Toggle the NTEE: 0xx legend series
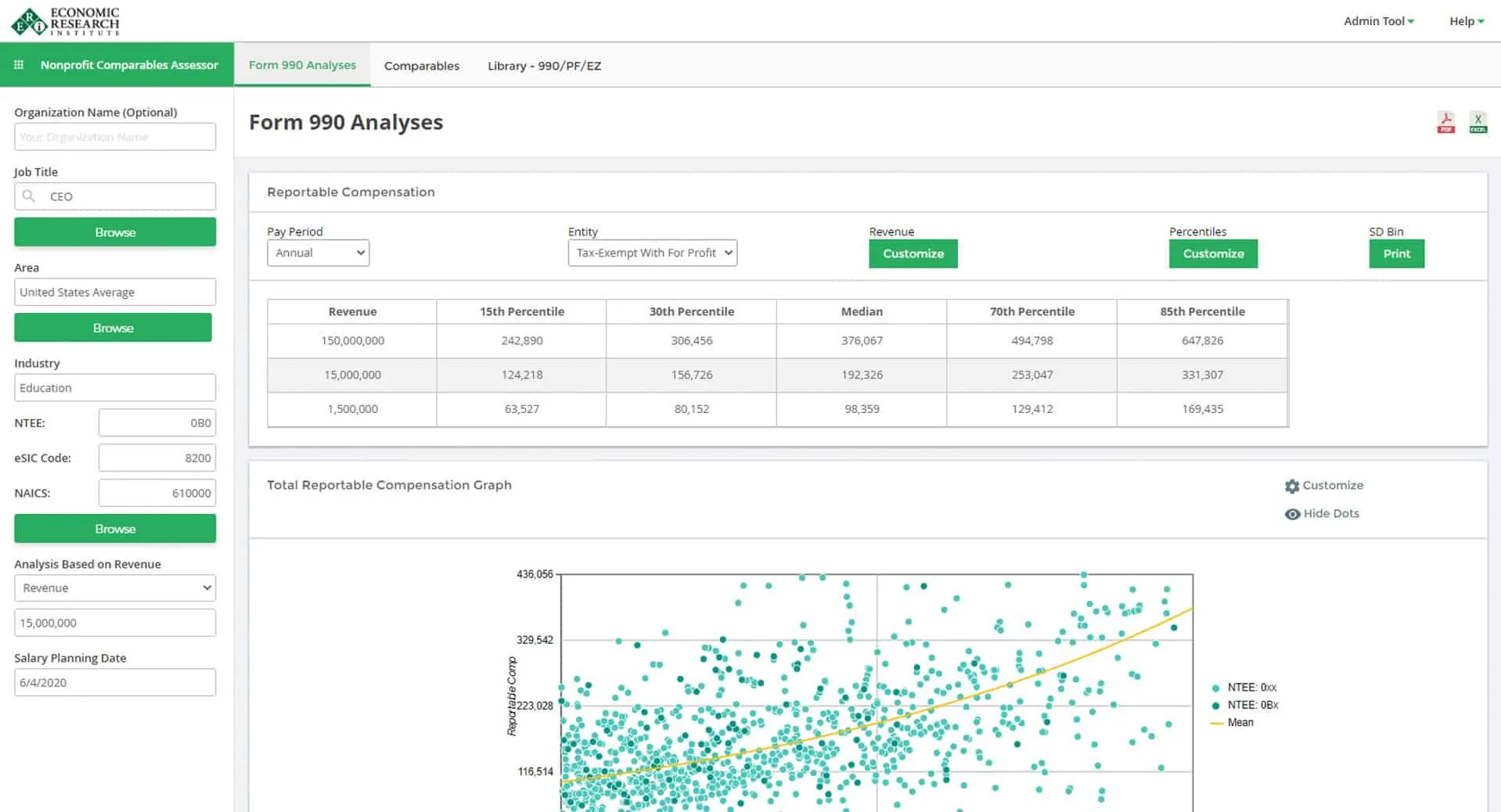The height and width of the screenshot is (812, 1501). coord(1244,688)
